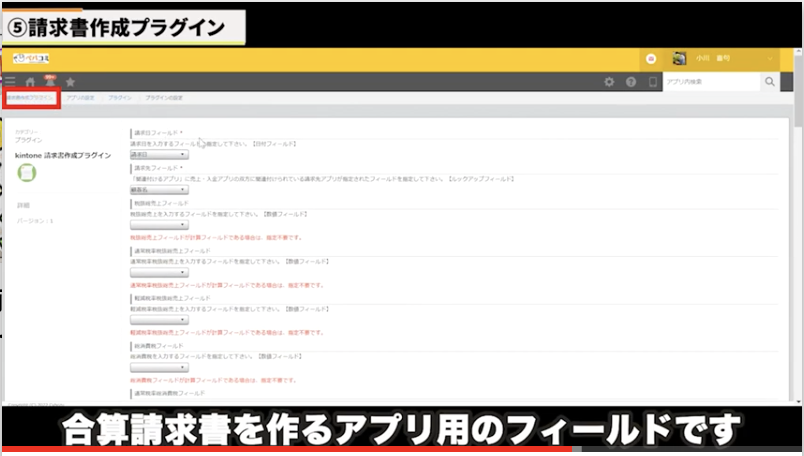Click the mobile view phone icon
This screenshot has height=456, width=804.
652,82
